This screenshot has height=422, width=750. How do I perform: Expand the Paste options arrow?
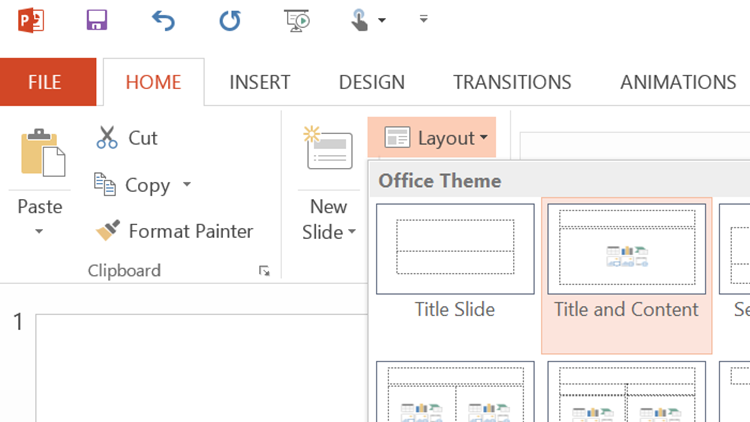(x=40, y=232)
